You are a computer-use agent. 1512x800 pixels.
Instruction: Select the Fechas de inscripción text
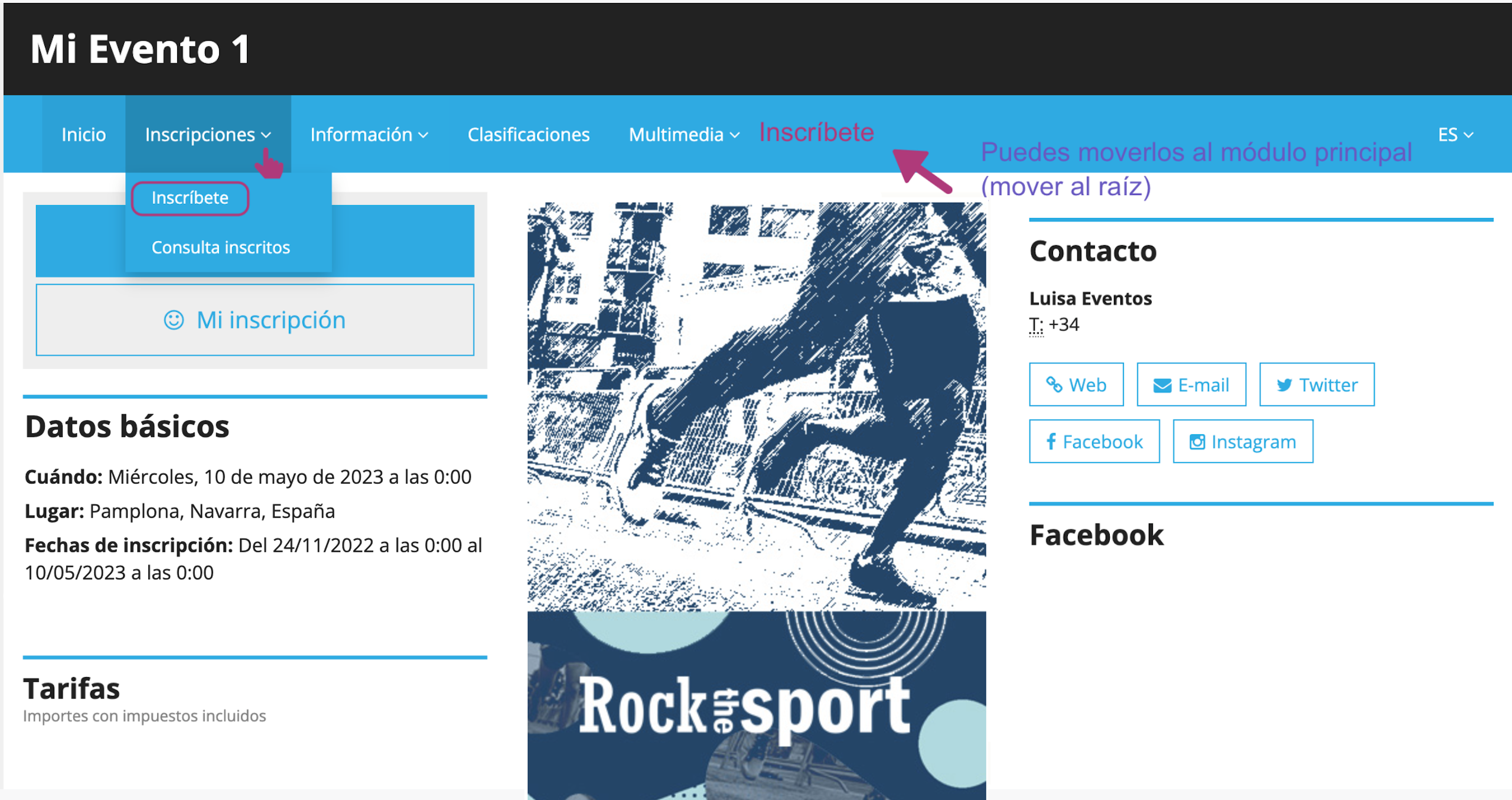pyautogui.click(x=253, y=558)
